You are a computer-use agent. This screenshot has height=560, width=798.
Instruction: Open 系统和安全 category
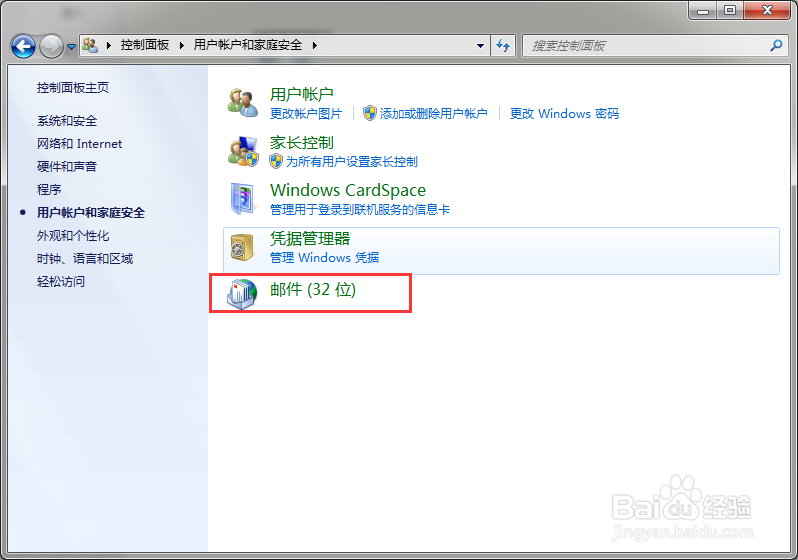coord(67,121)
